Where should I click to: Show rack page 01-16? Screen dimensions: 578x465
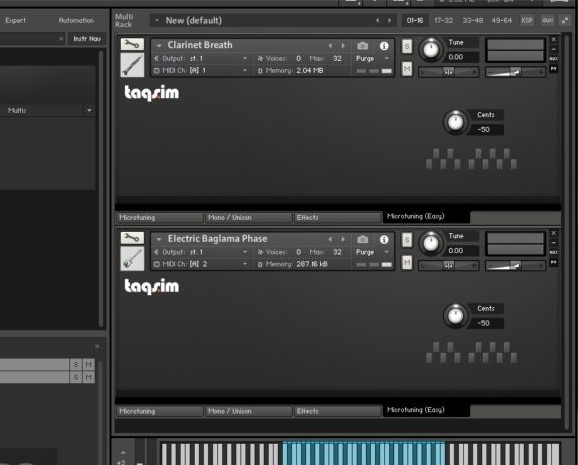click(415, 21)
